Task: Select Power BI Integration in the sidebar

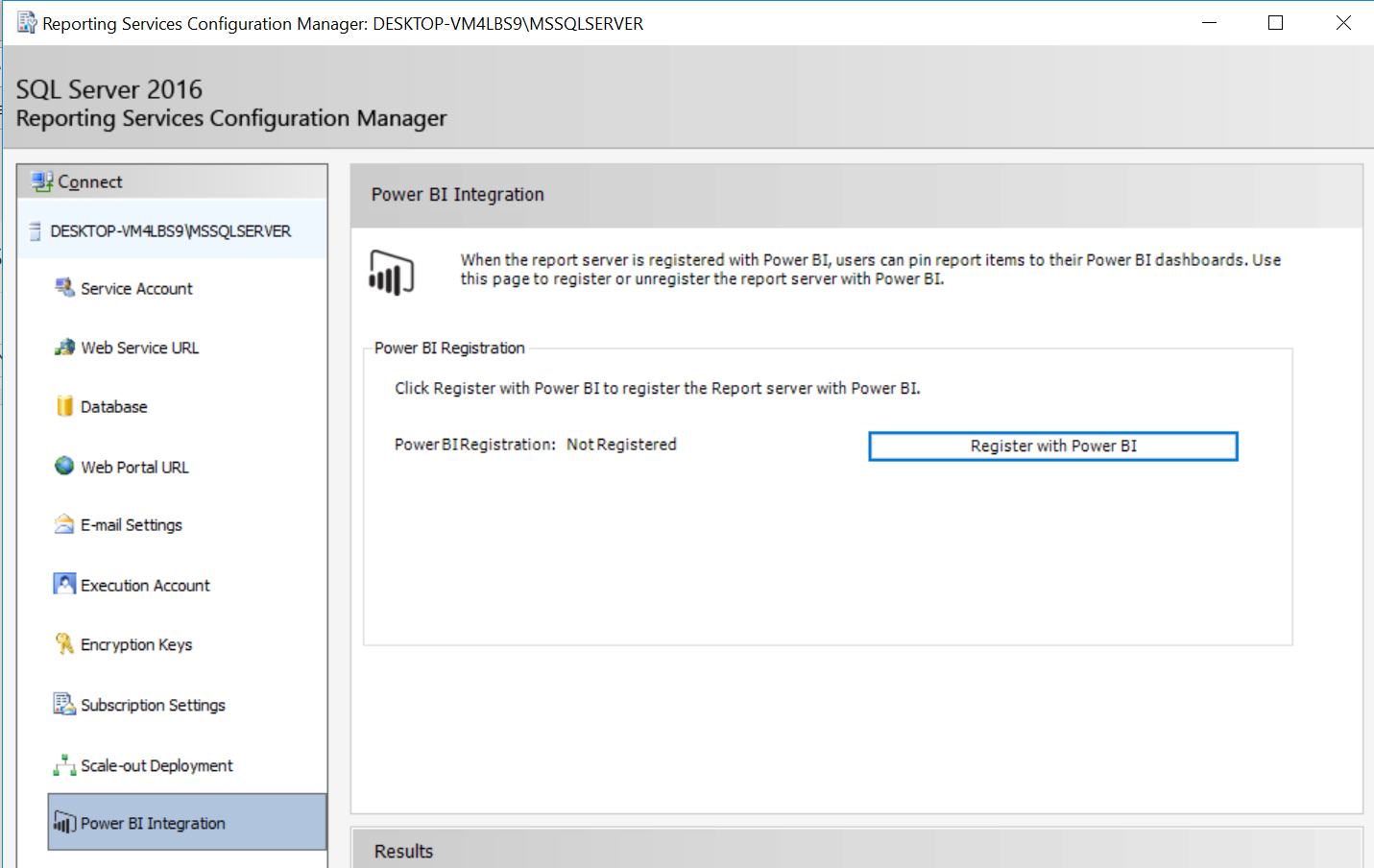Action: tap(187, 822)
